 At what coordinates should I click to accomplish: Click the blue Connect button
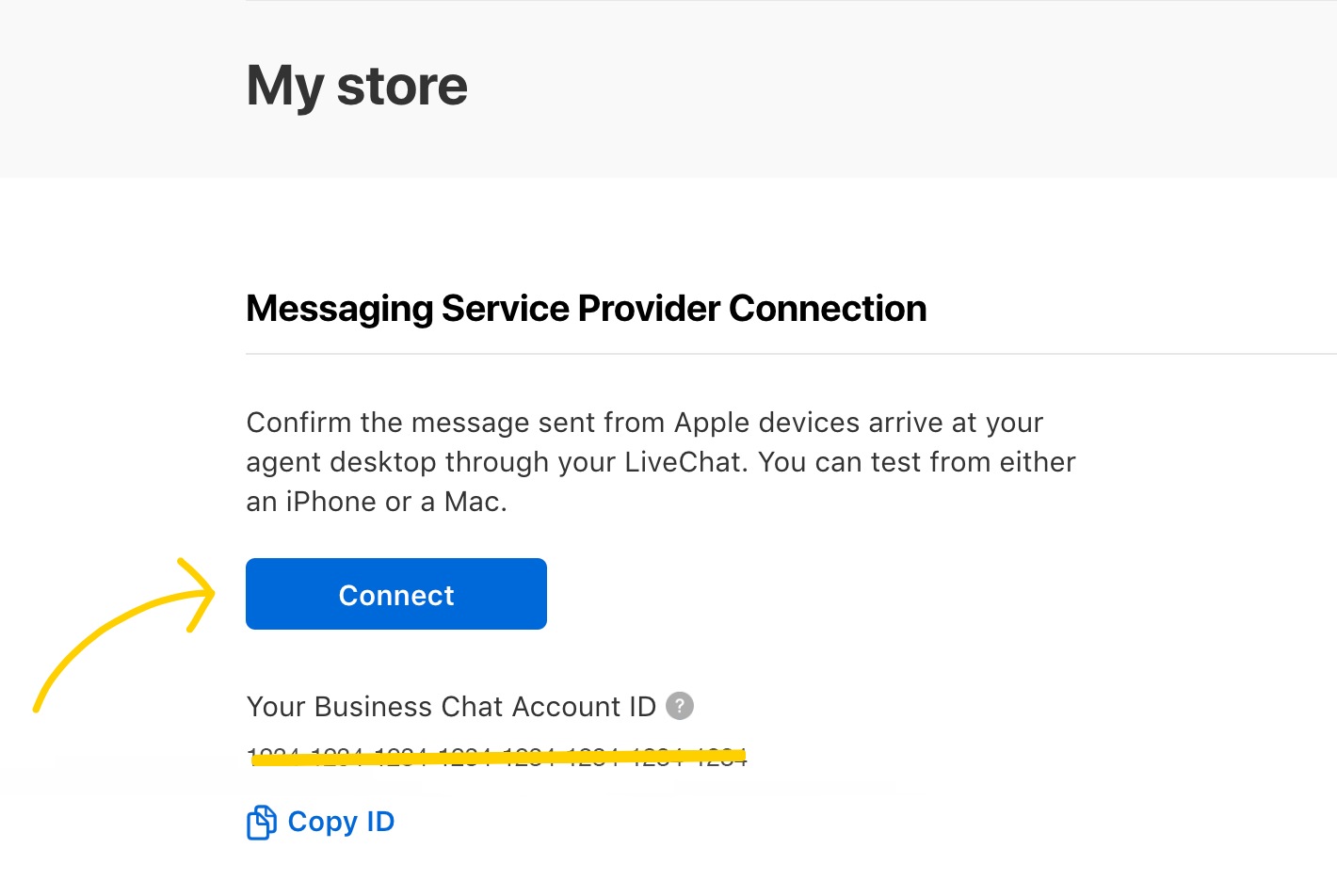(x=395, y=594)
